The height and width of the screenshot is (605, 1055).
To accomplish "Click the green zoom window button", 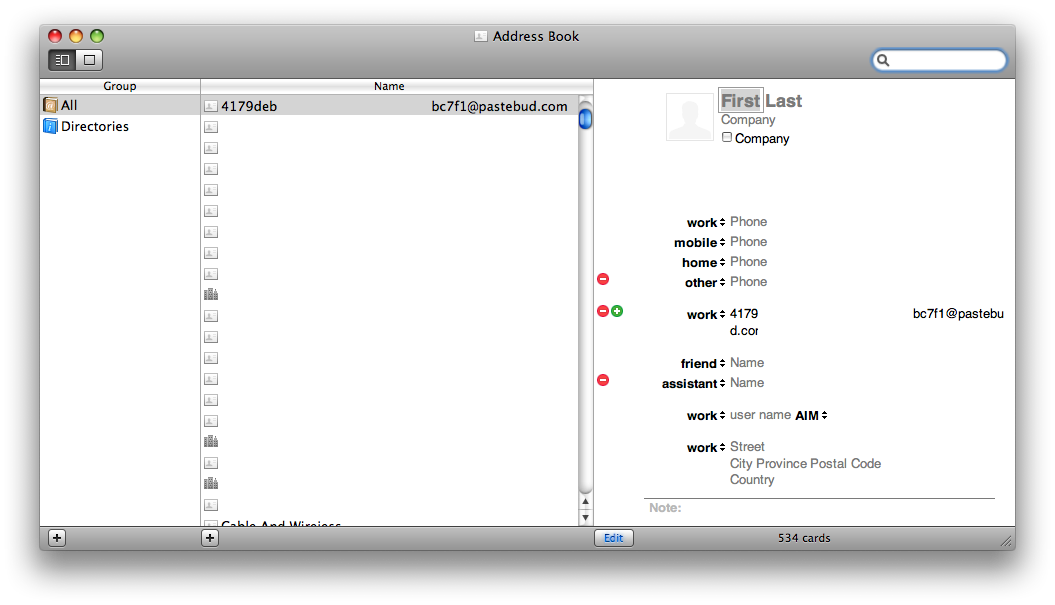I will [97, 36].
